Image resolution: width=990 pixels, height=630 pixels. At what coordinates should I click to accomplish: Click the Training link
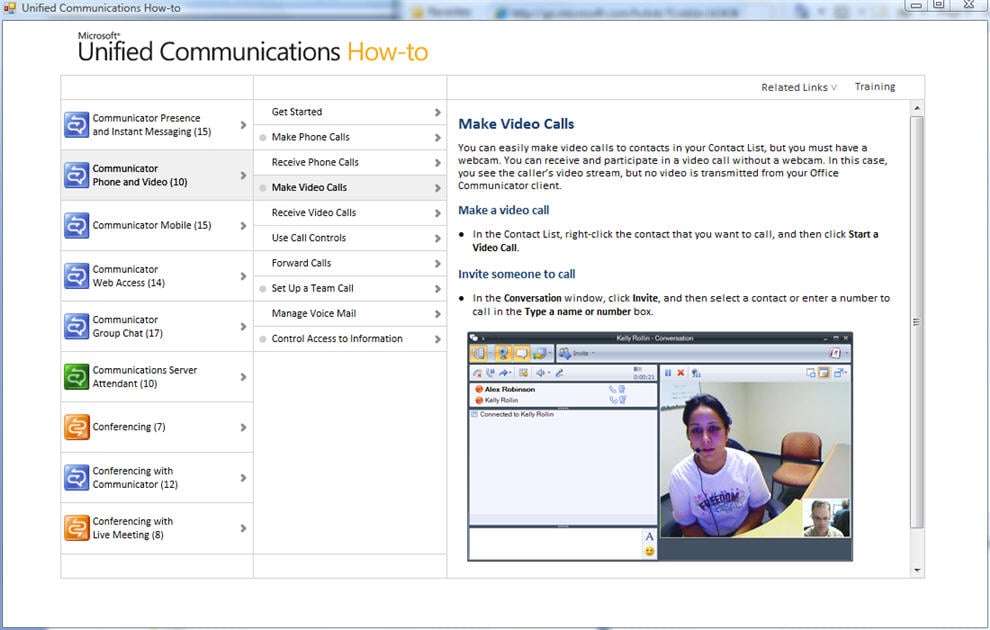tap(875, 87)
